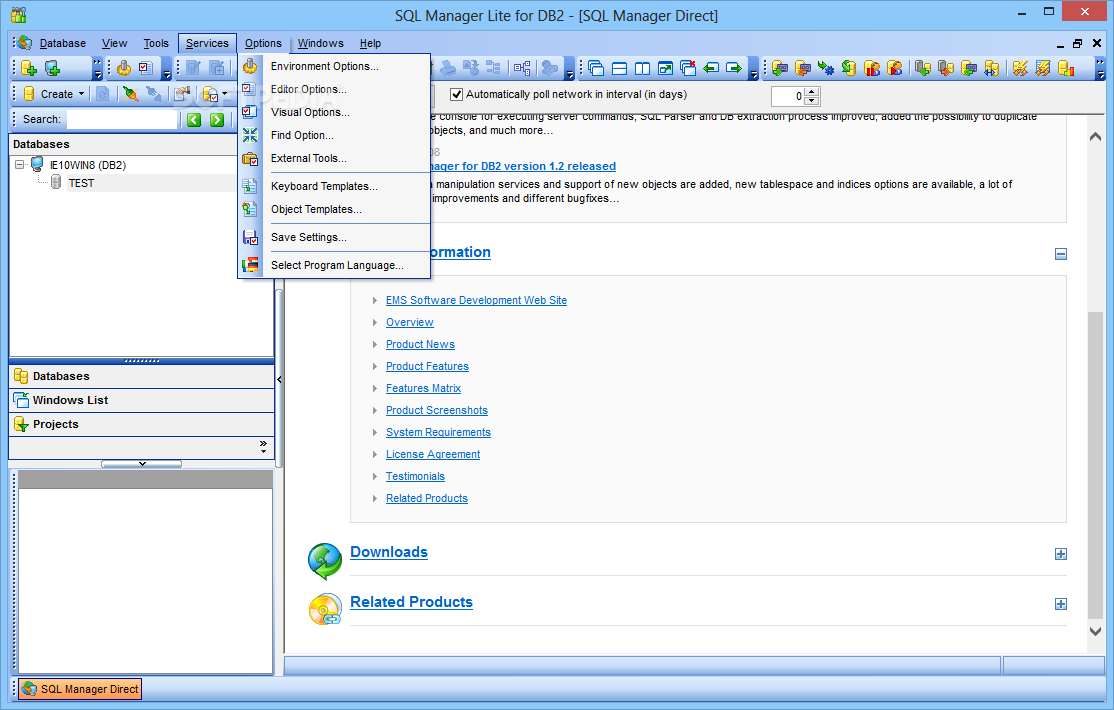Click the cascade windows toolbar icon

click(596, 69)
